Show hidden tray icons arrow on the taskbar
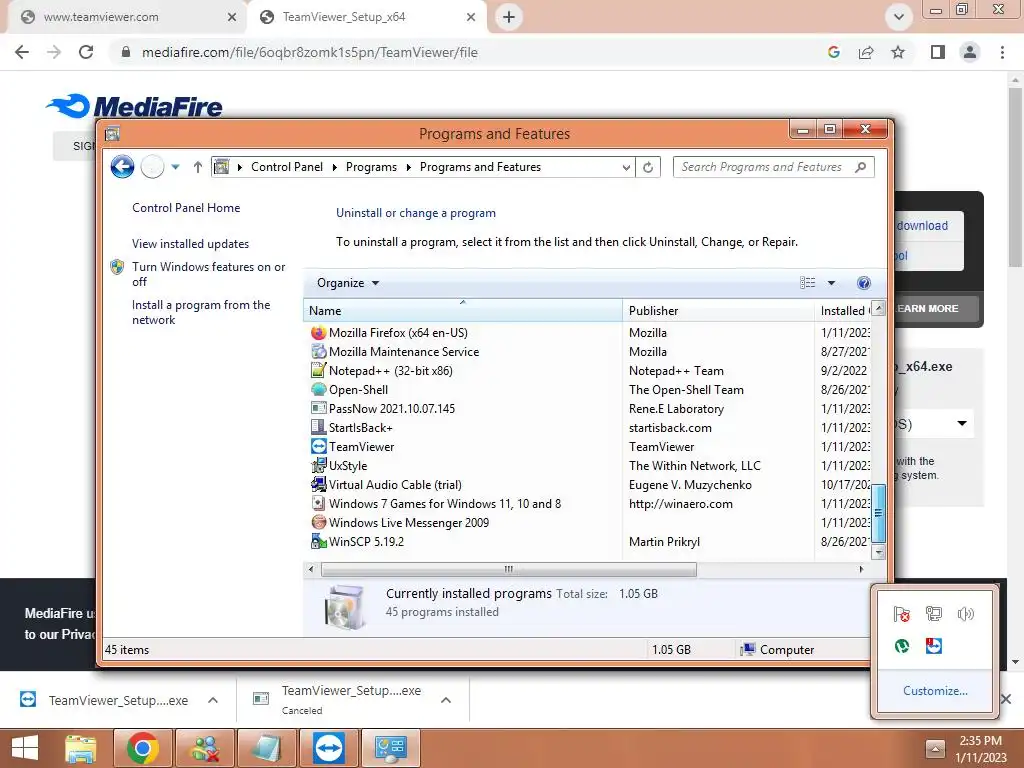Image resolution: width=1024 pixels, height=768 pixels. click(x=935, y=749)
